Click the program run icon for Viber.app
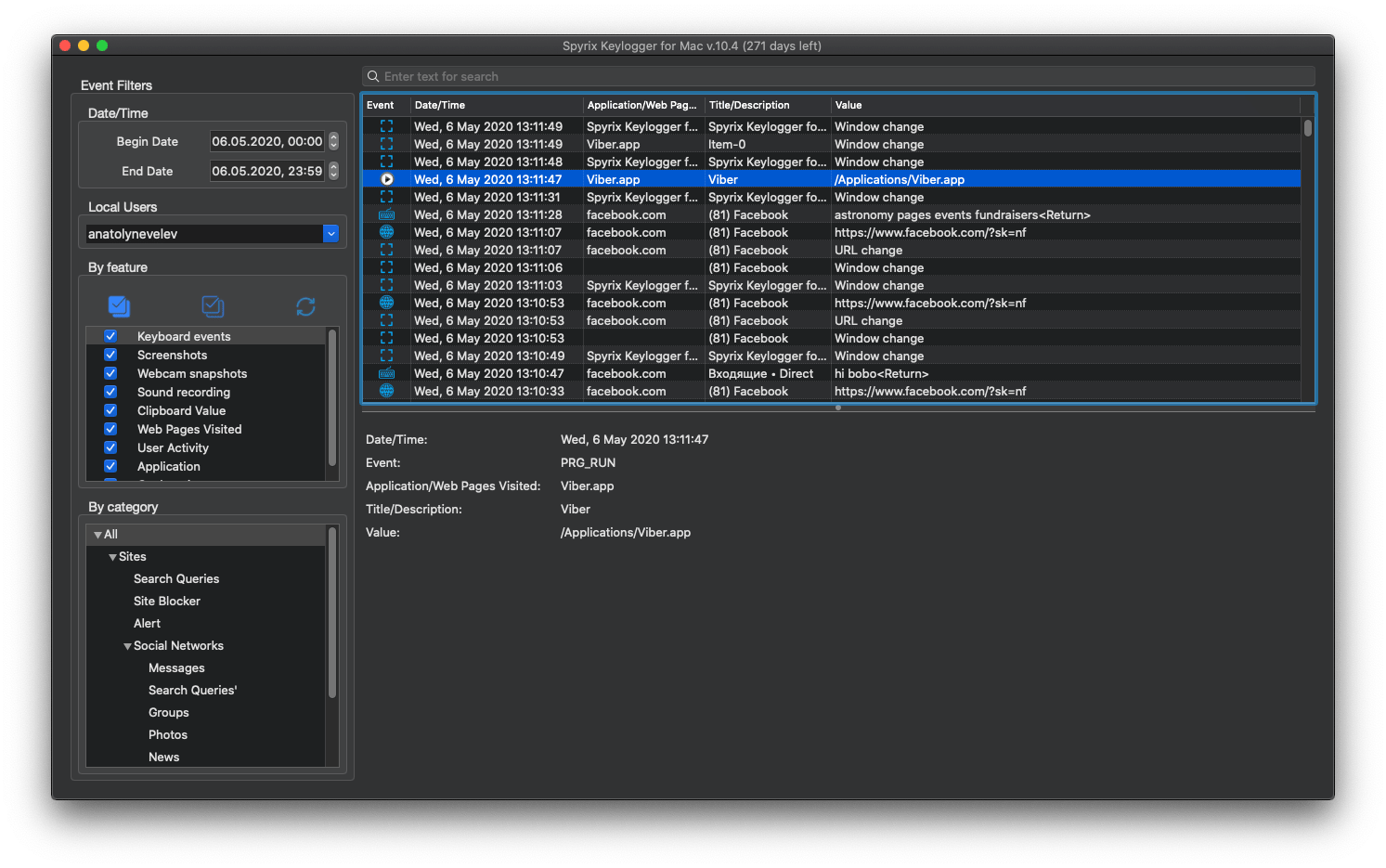The width and height of the screenshot is (1386, 868). [x=387, y=179]
